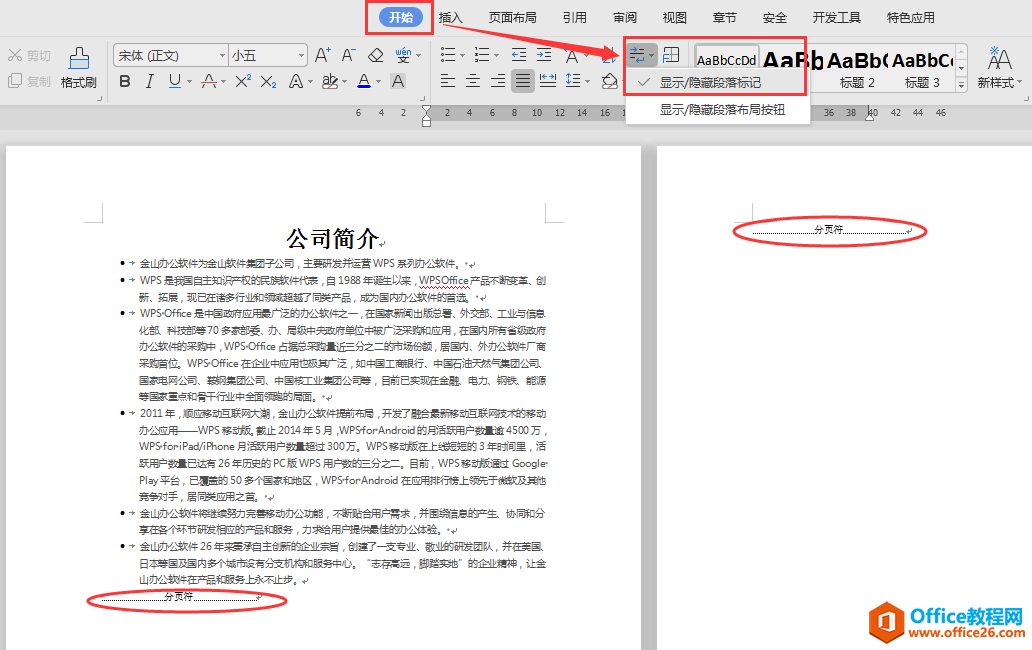Decrease paragraph indent
1032x650 pixels.
click(x=519, y=55)
